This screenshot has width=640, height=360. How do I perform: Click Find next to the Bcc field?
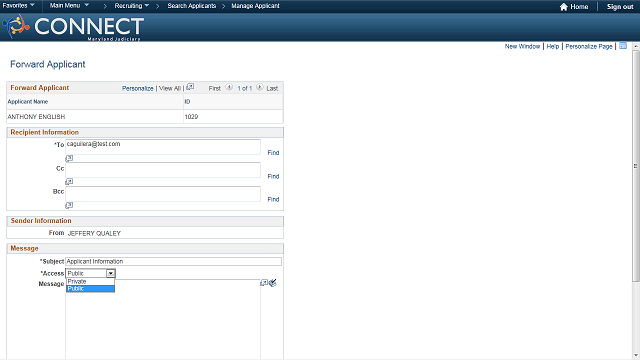tap(273, 199)
